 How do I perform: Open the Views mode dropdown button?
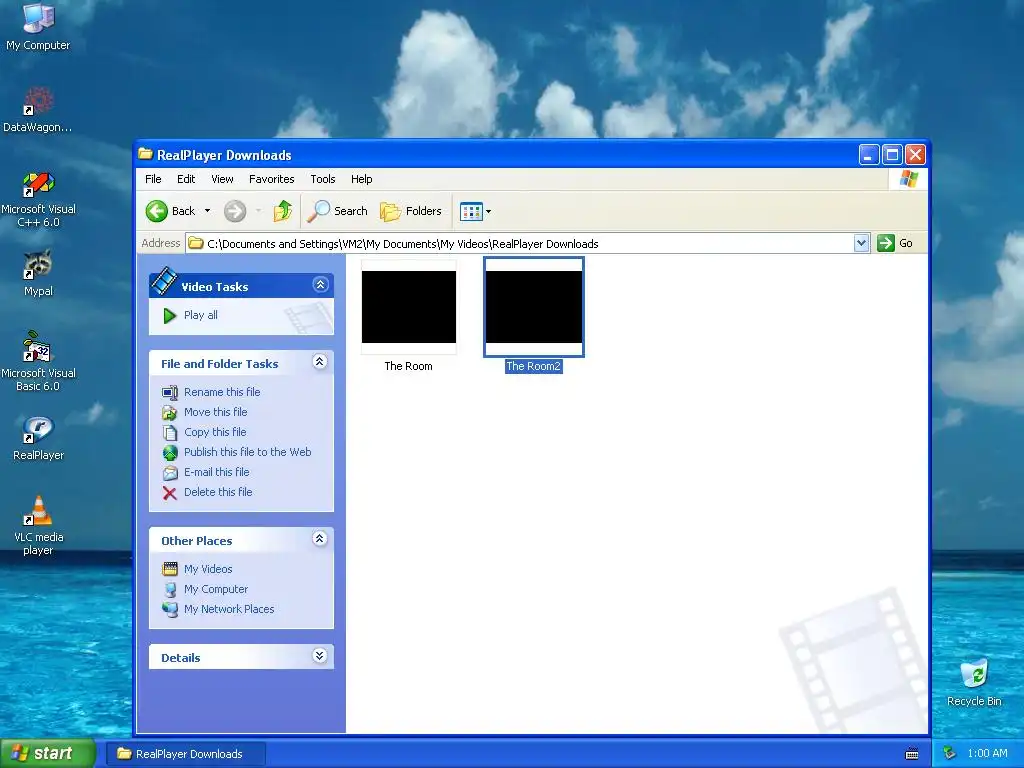tap(475, 211)
